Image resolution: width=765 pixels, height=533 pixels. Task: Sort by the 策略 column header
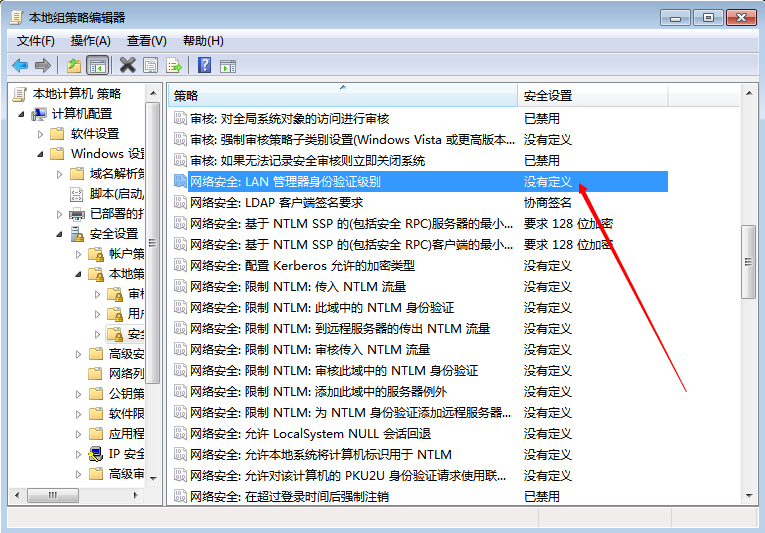(x=342, y=95)
